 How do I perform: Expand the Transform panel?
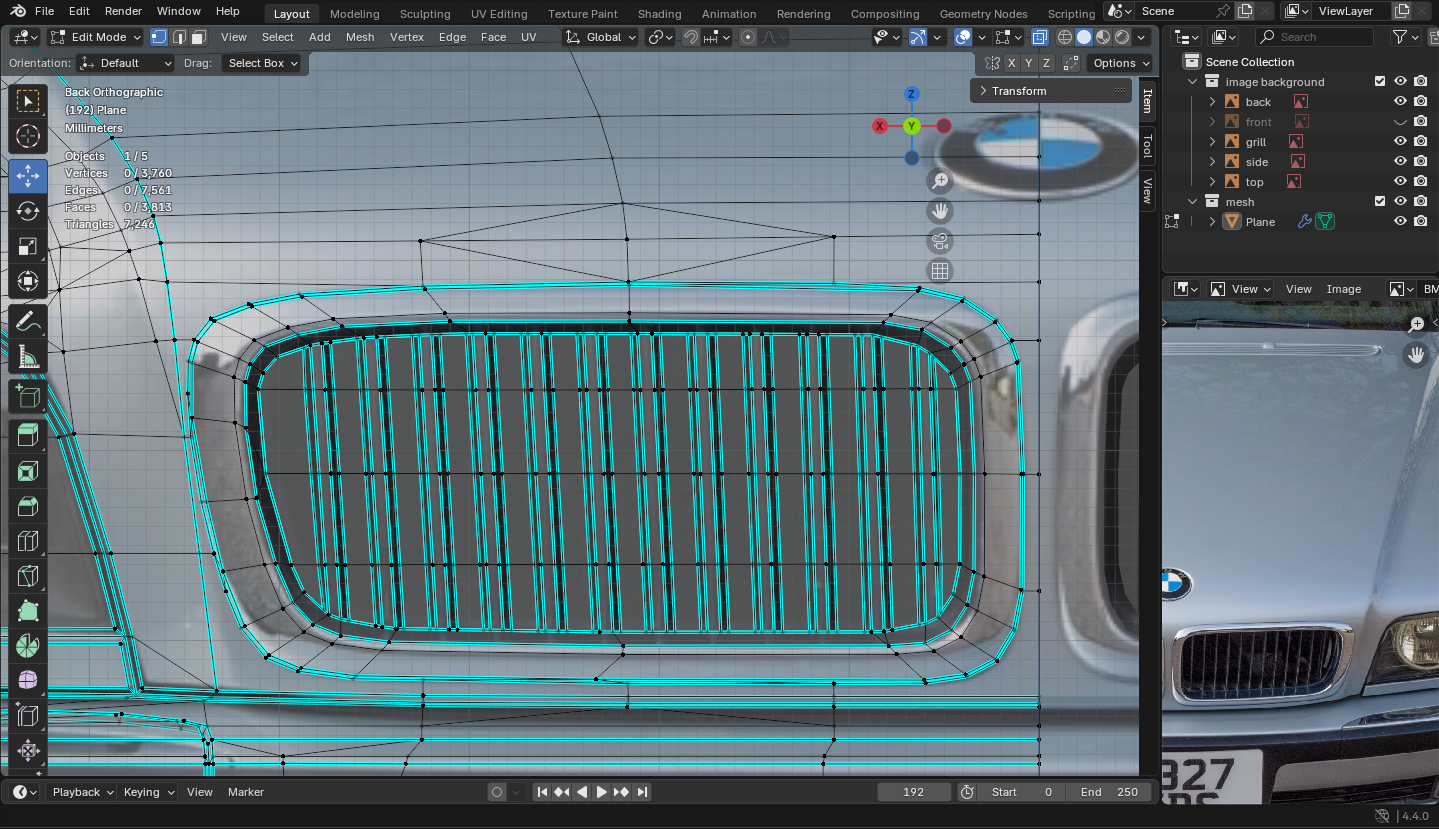pos(1018,91)
